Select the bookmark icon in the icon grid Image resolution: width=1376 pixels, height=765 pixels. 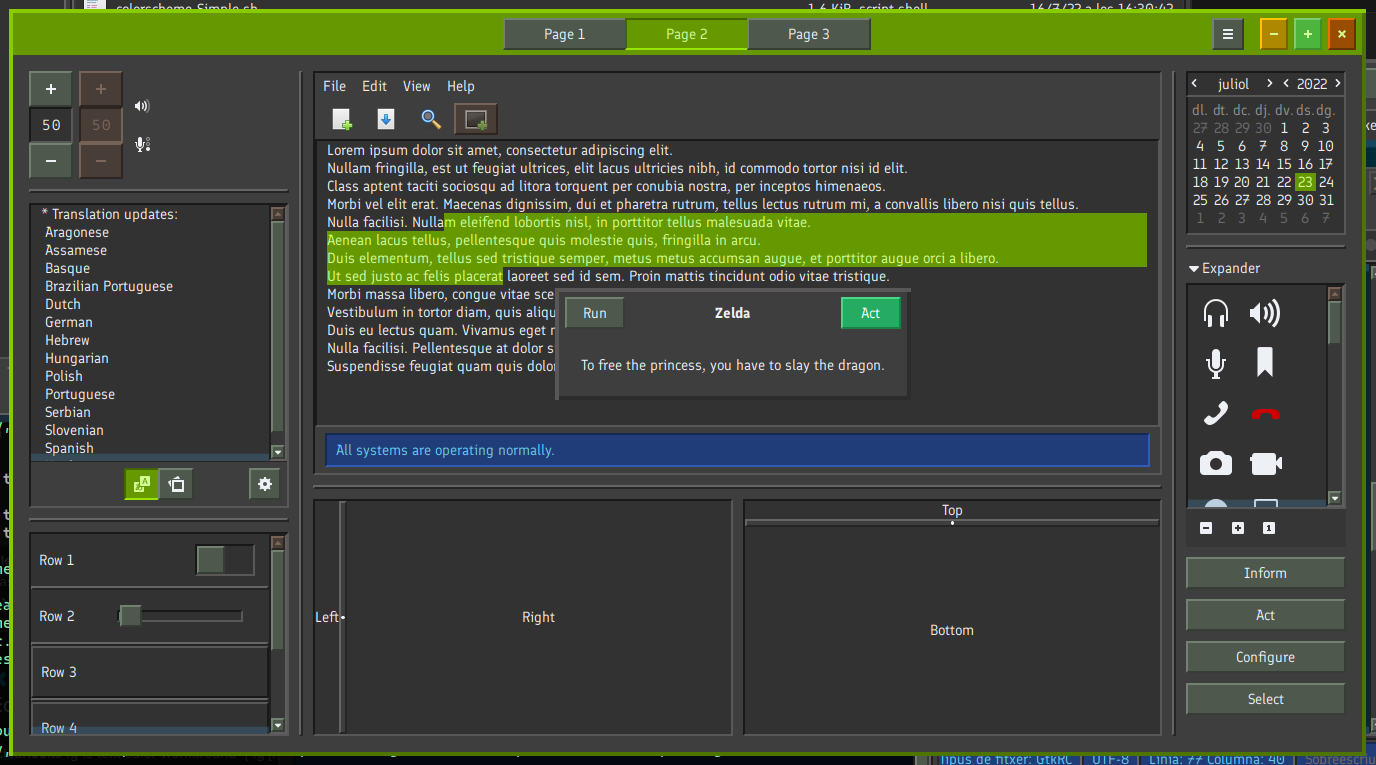pos(1265,363)
